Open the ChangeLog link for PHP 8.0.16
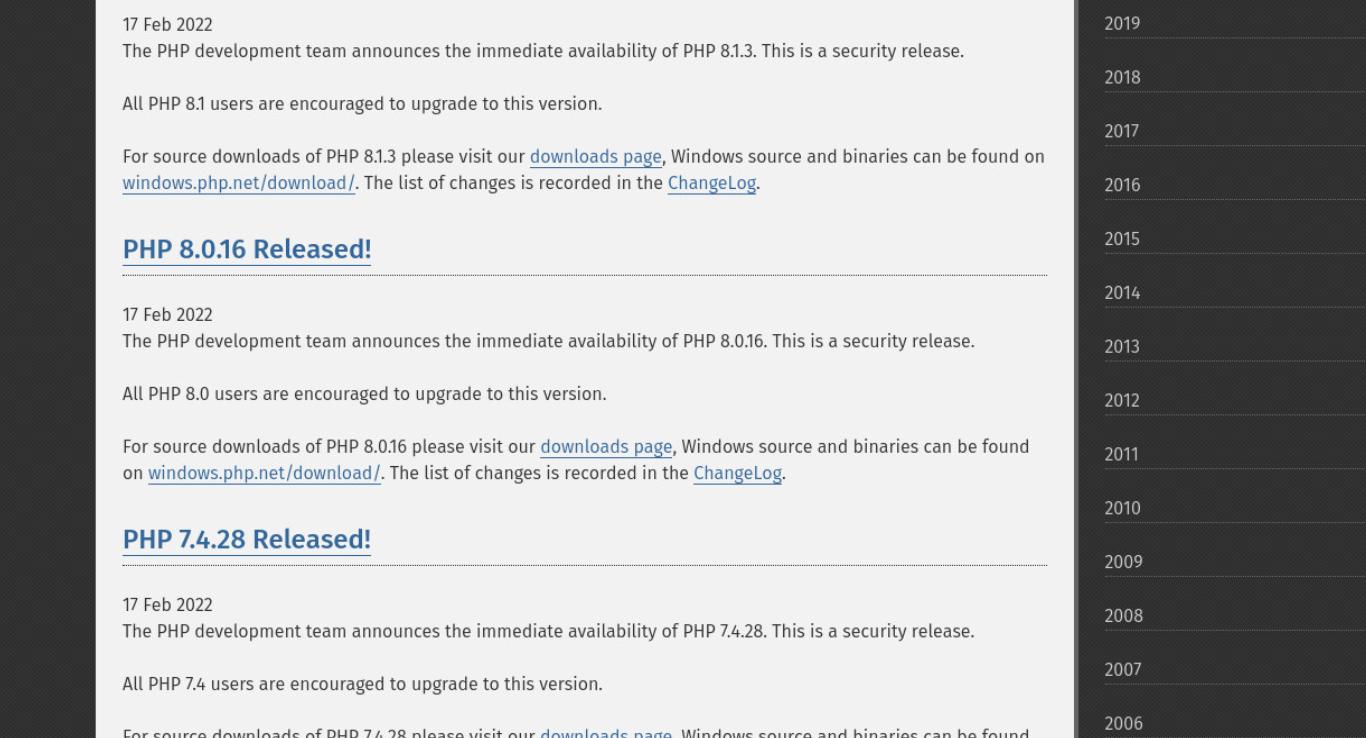This screenshot has height=738, width=1366. coord(737,473)
